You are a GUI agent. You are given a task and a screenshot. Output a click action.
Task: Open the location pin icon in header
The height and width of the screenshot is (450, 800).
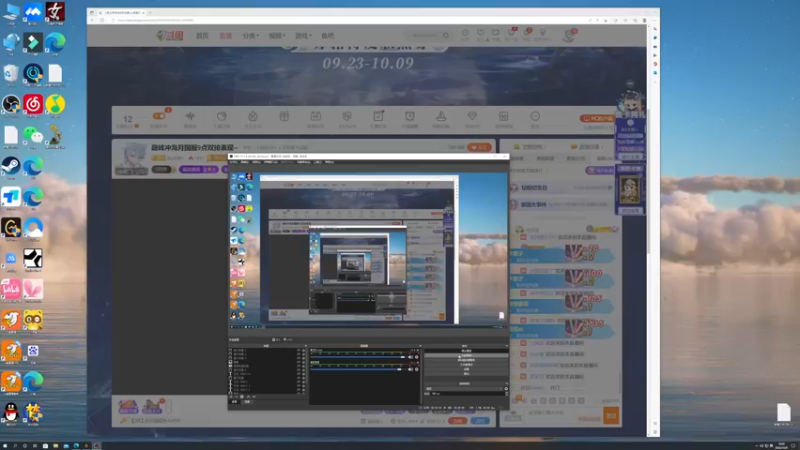pos(543,33)
